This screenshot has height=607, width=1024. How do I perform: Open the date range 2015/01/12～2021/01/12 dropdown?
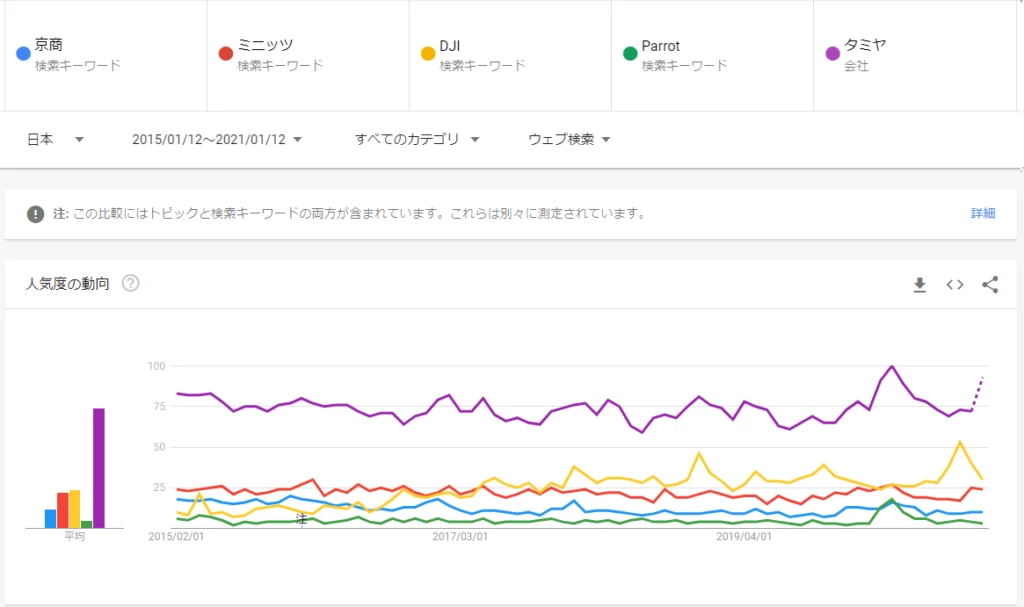217,139
